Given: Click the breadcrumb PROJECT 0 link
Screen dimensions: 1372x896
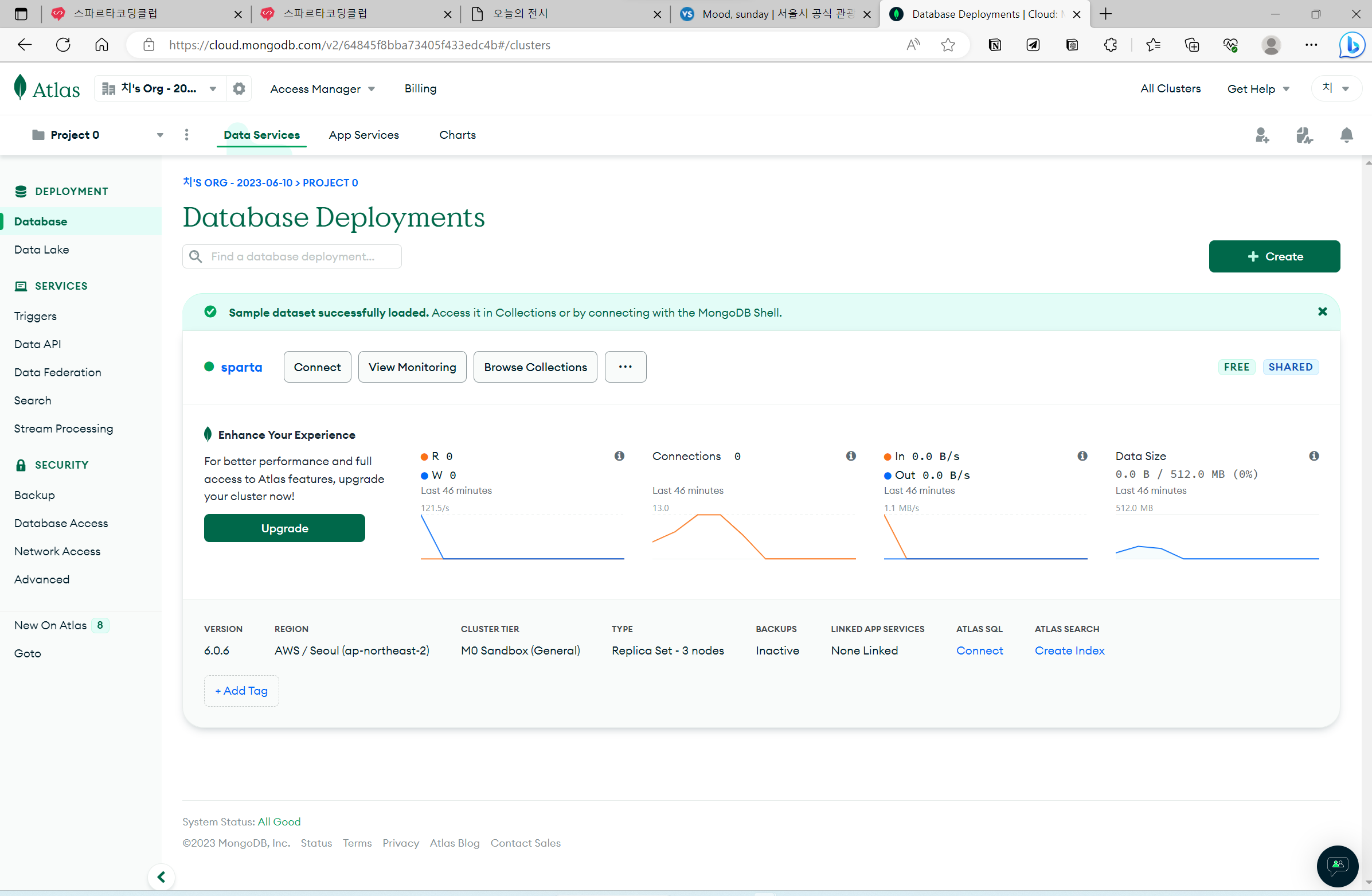Looking at the screenshot, I should point(330,183).
